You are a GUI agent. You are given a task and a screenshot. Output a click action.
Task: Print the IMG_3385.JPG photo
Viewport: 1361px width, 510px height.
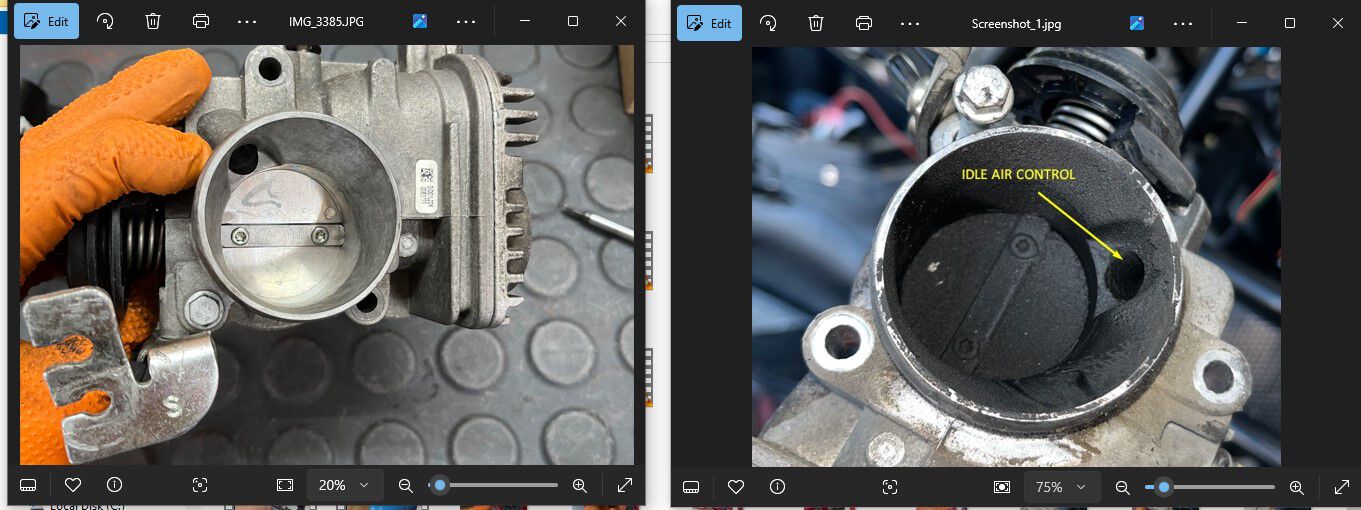click(x=201, y=21)
